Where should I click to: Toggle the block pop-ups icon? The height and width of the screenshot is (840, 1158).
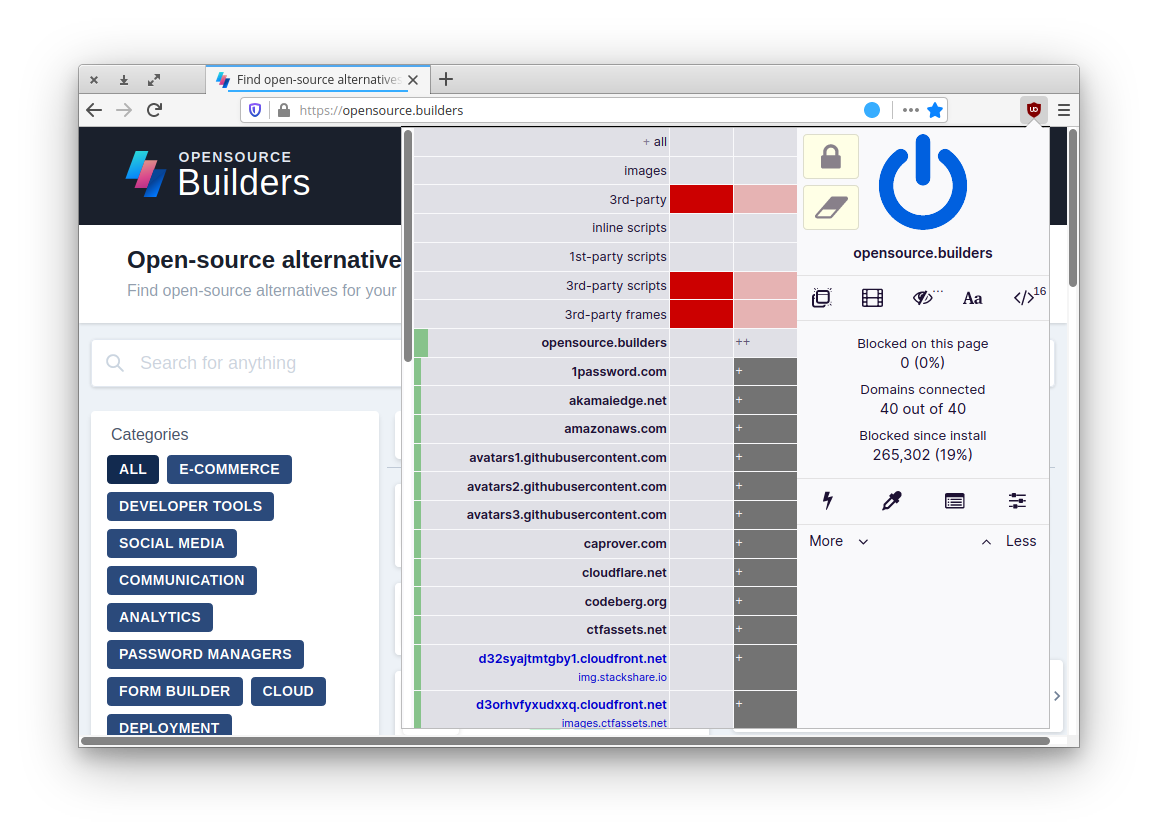(822, 298)
